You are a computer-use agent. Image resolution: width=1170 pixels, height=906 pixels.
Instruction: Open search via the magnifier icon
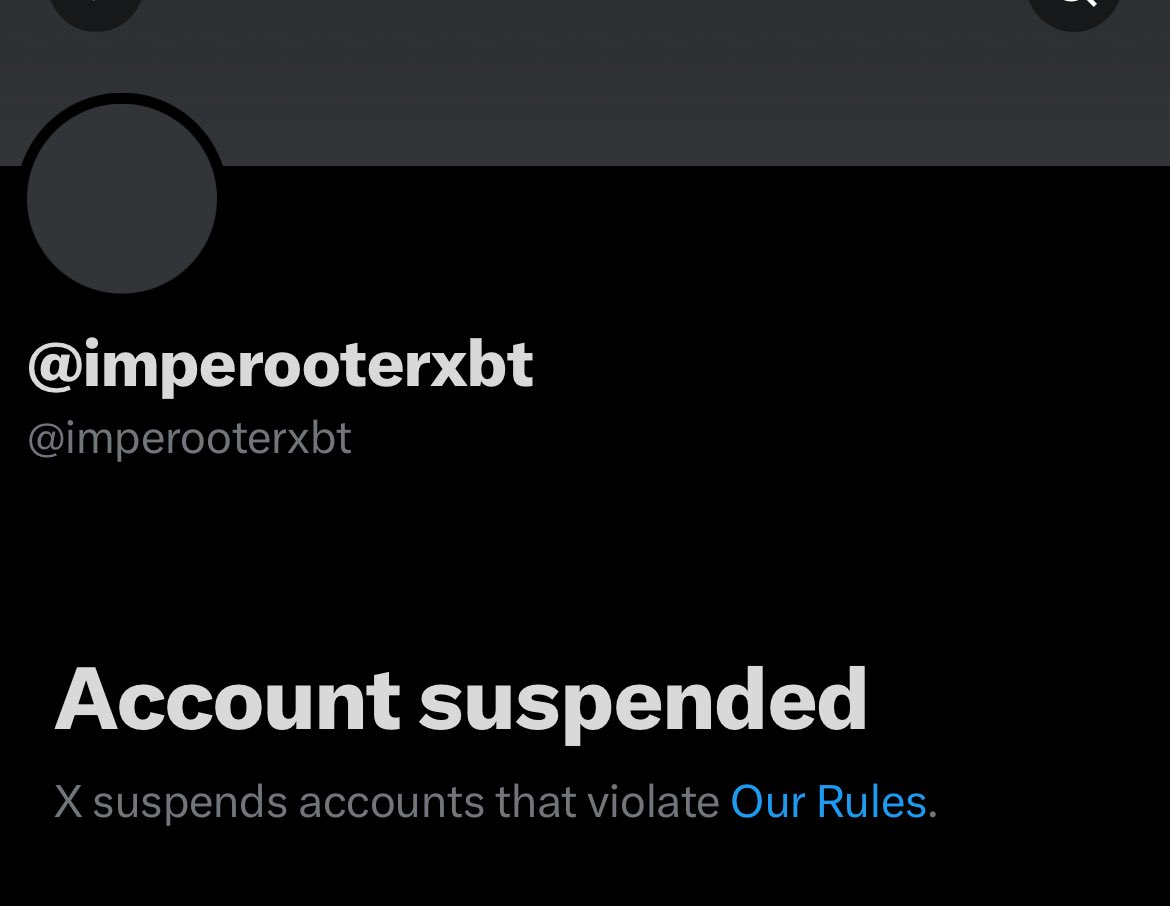coord(1074,9)
